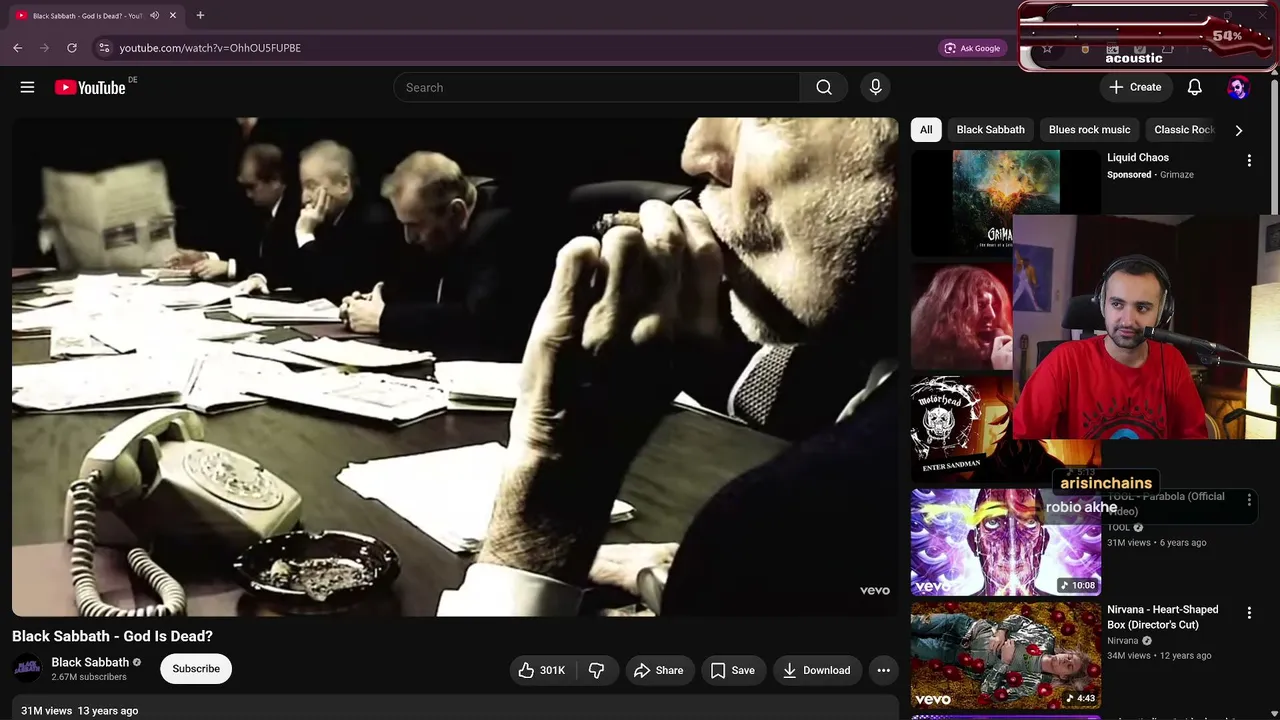The height and width of the screenshot is (720, 1280).
Task: Like the video with 301K likes
Action: 543,670
